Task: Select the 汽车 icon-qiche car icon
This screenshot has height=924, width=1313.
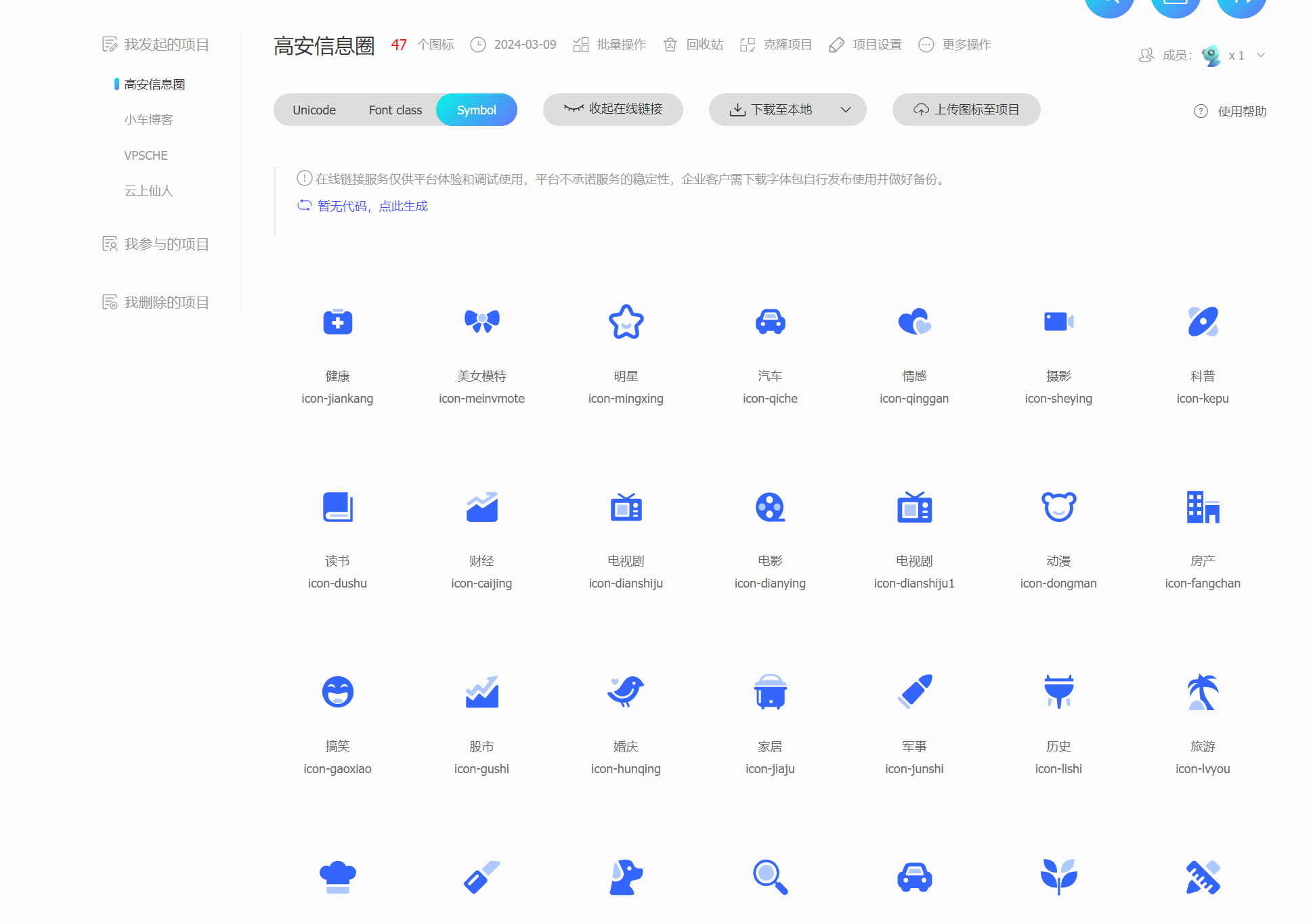Action: (x=770, y=322)
